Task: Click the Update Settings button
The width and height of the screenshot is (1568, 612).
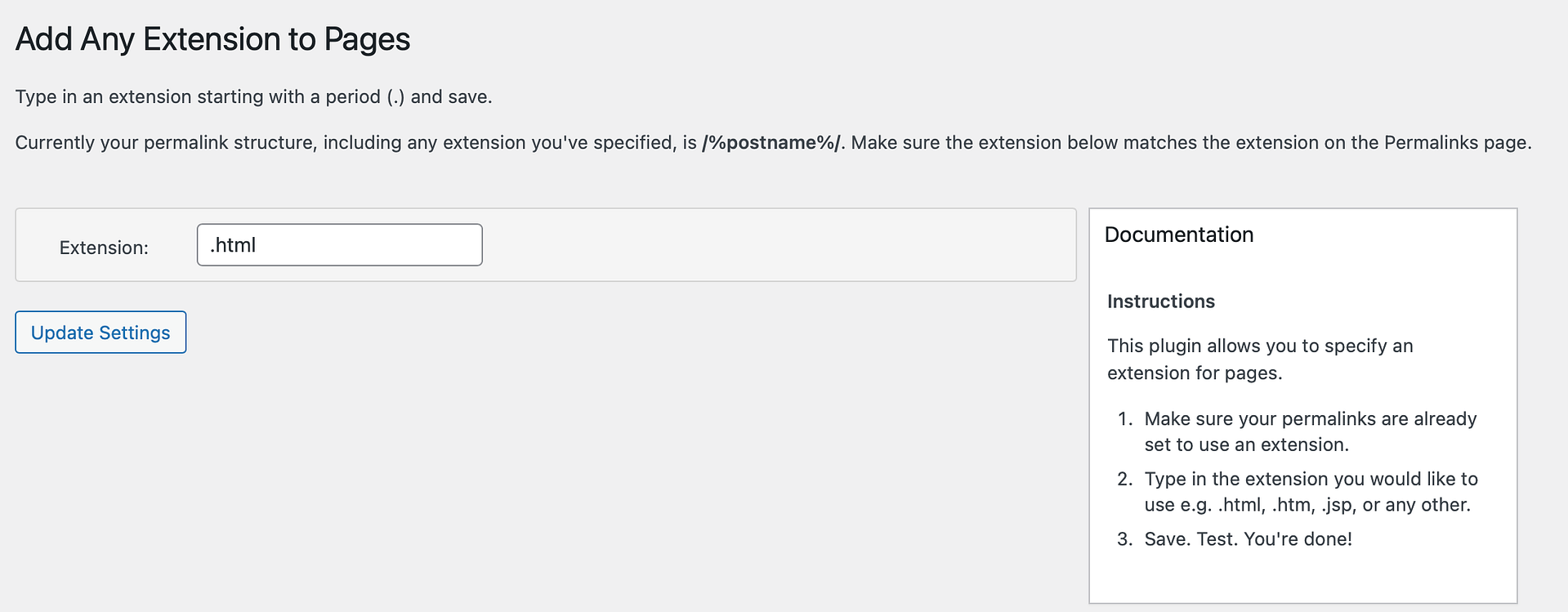Action: click(101, 332)
